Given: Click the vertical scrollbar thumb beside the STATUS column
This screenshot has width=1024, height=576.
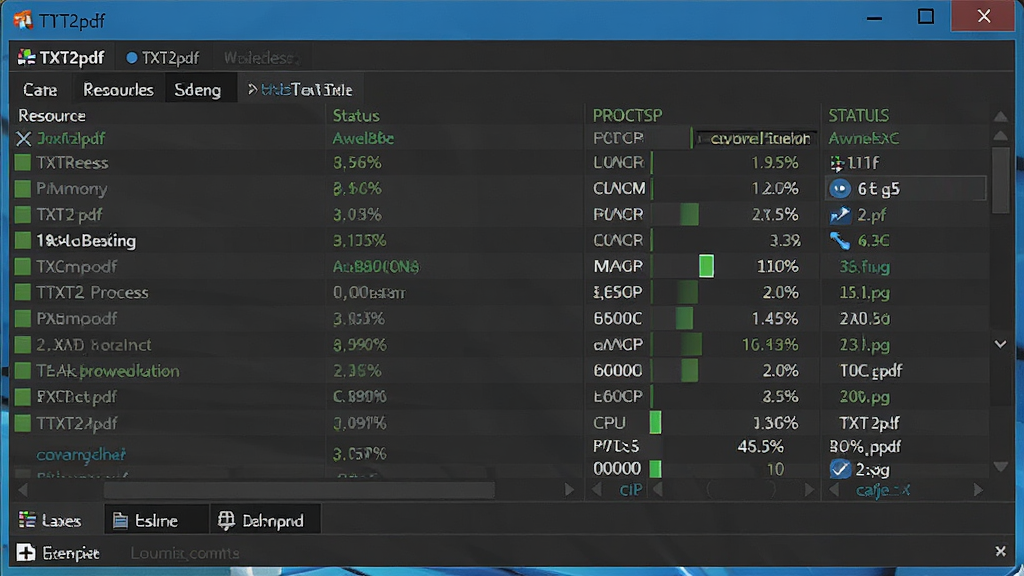Looking at the screenshot, I should pos(1000,180).
